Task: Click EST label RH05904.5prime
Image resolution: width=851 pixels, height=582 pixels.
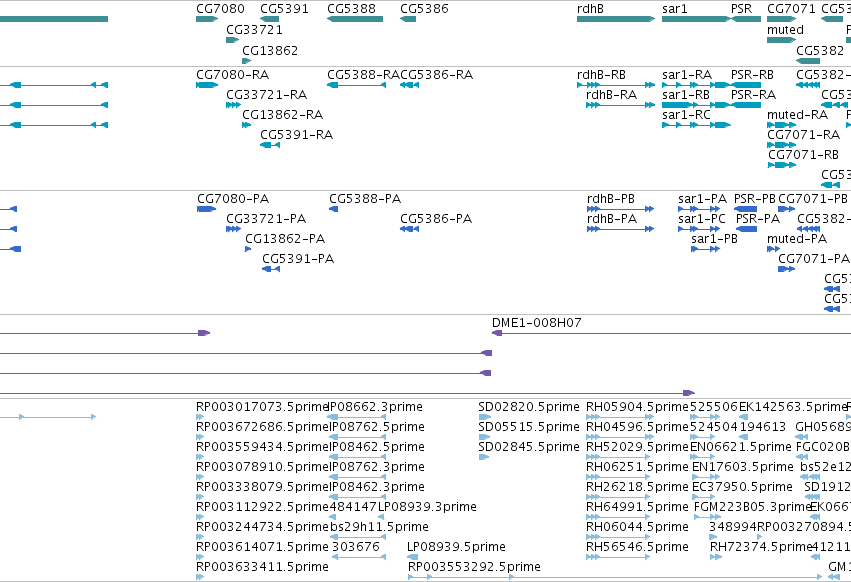Action: (637, 407)
